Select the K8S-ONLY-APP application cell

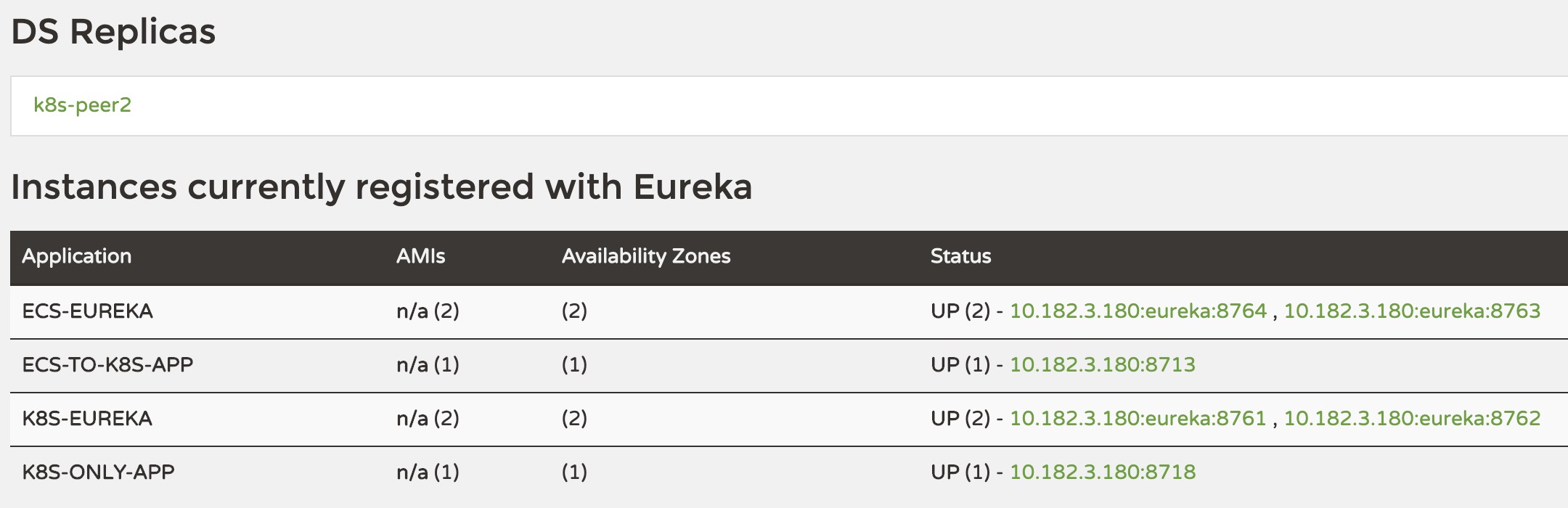pos(98,472)
